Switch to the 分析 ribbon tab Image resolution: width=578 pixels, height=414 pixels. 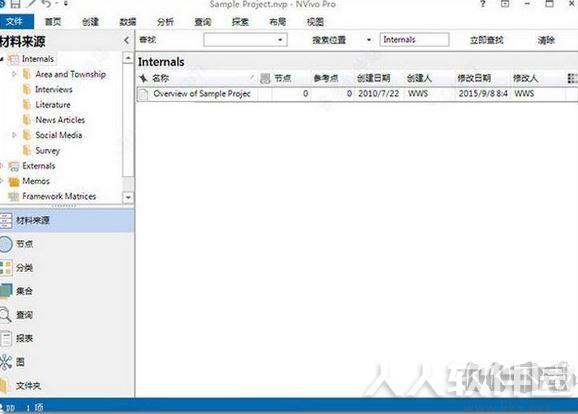click(x=165, y=22)
